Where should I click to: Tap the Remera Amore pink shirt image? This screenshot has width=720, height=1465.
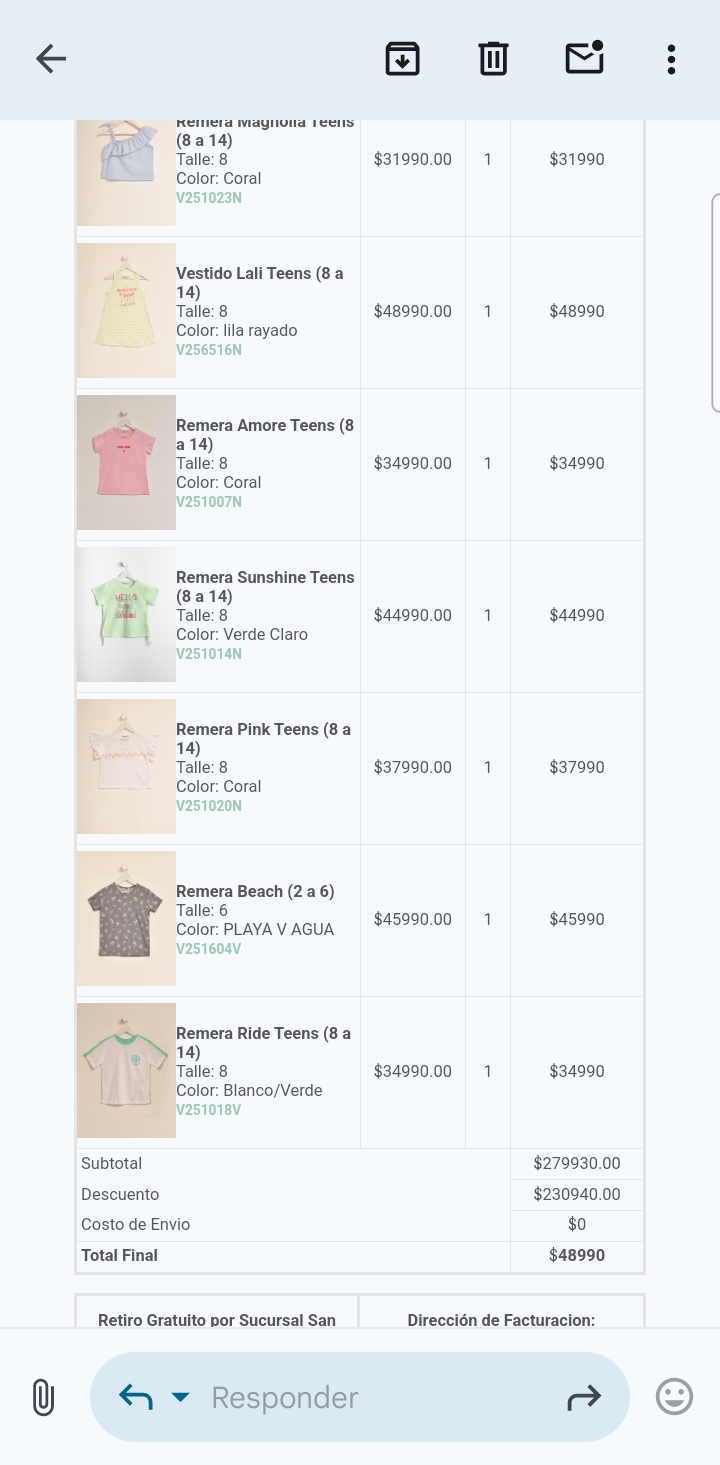coord(126,463)
